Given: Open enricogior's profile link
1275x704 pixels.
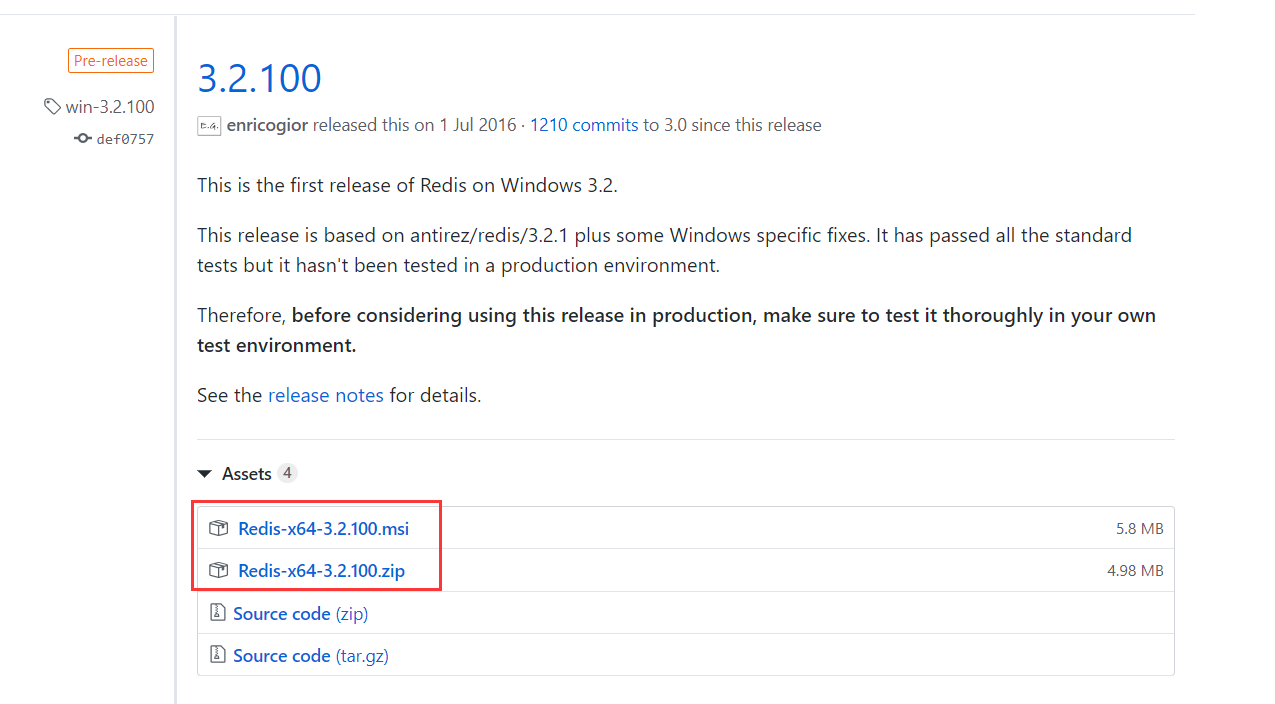Looking at the screenshot, I should point(266,124).
